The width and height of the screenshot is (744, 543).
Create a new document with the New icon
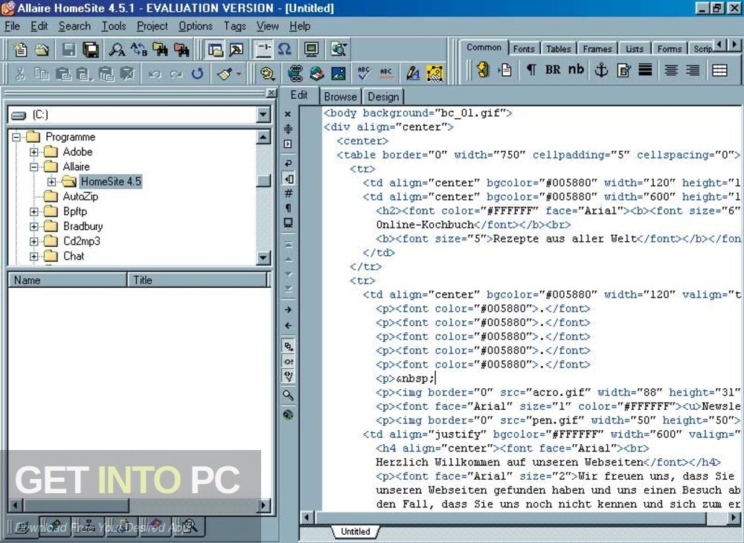(20, 49)
